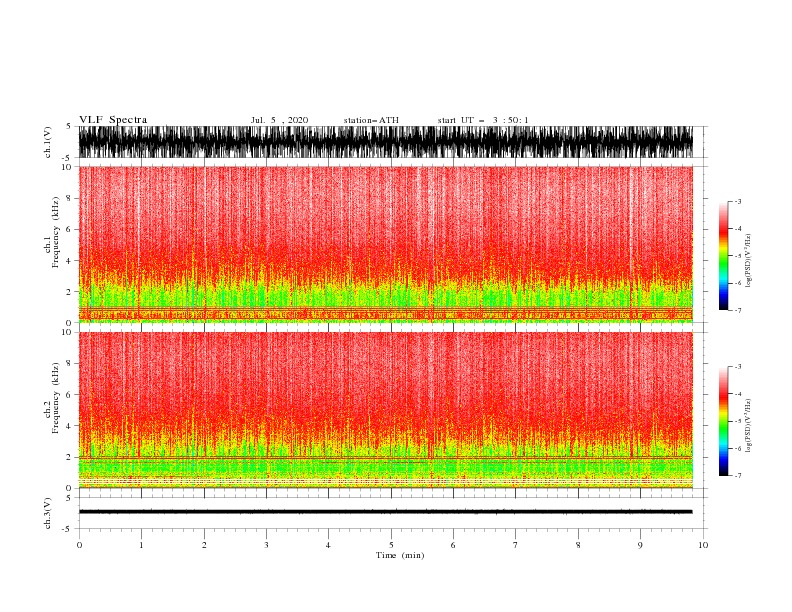Screen dimensions: 792x612
Task: Click the "-3" label on ch.1 color bar
Action: tap(737, 201)
